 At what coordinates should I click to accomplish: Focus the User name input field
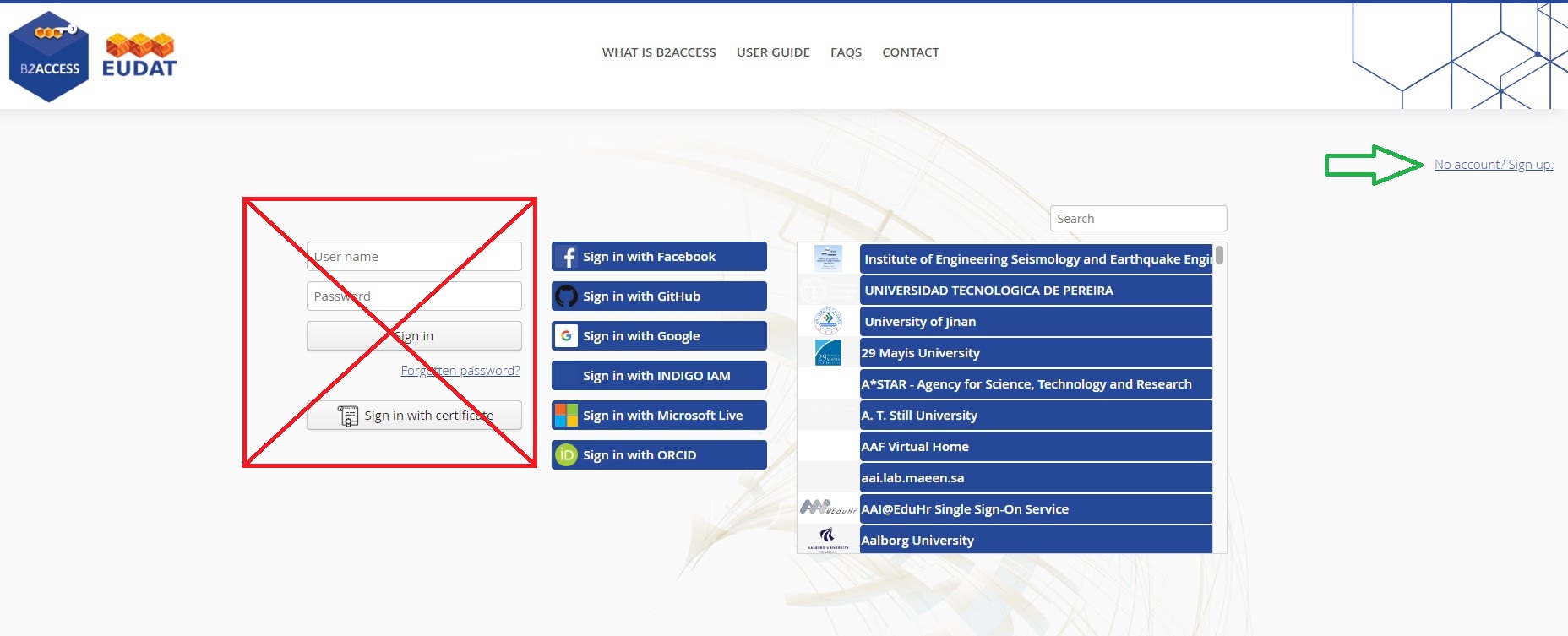[414, 257]
